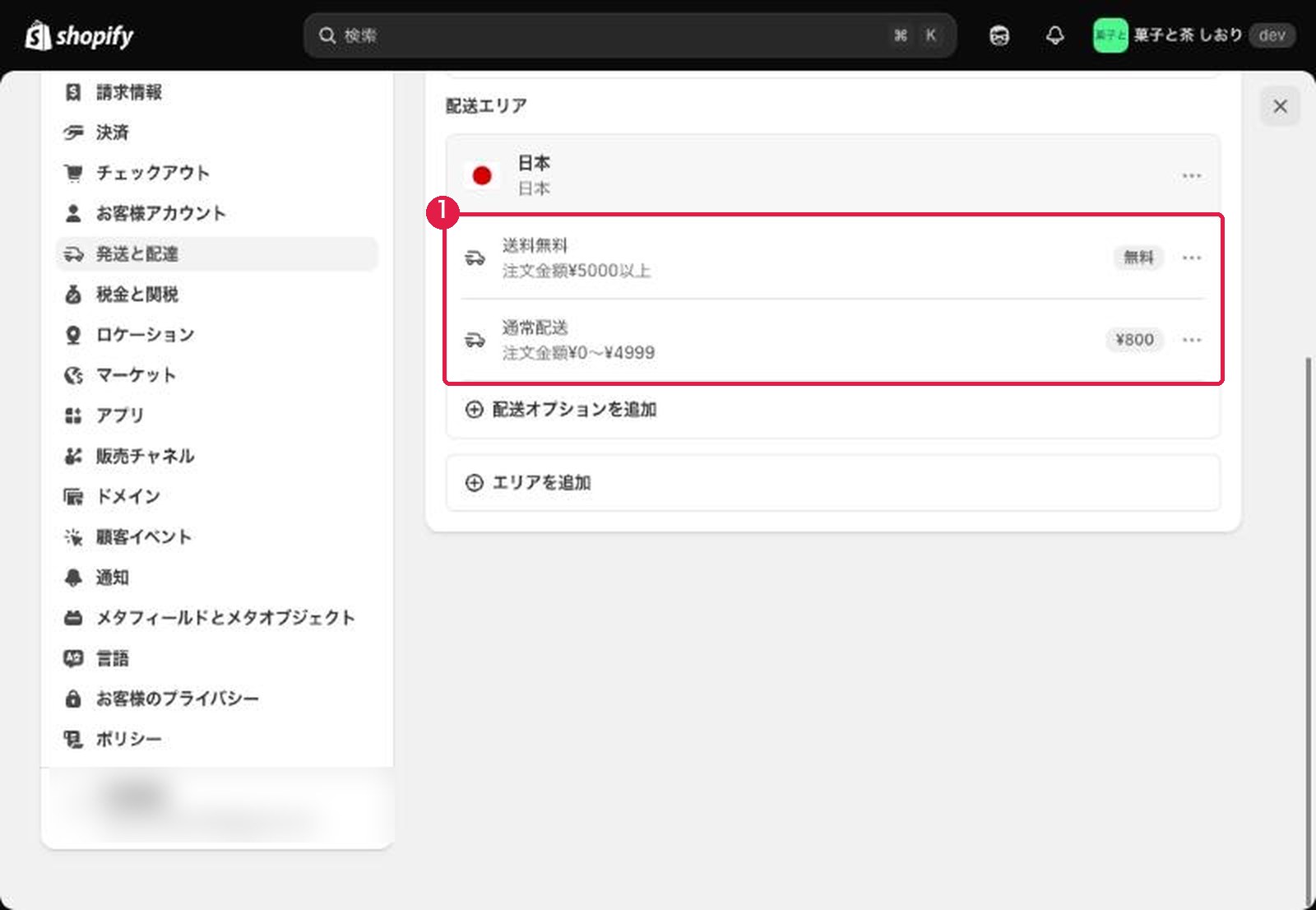This screenshot has width=1316, height=910.
Task: Click the briefcase icon beside メタフィールド
Action: (73, 617)
